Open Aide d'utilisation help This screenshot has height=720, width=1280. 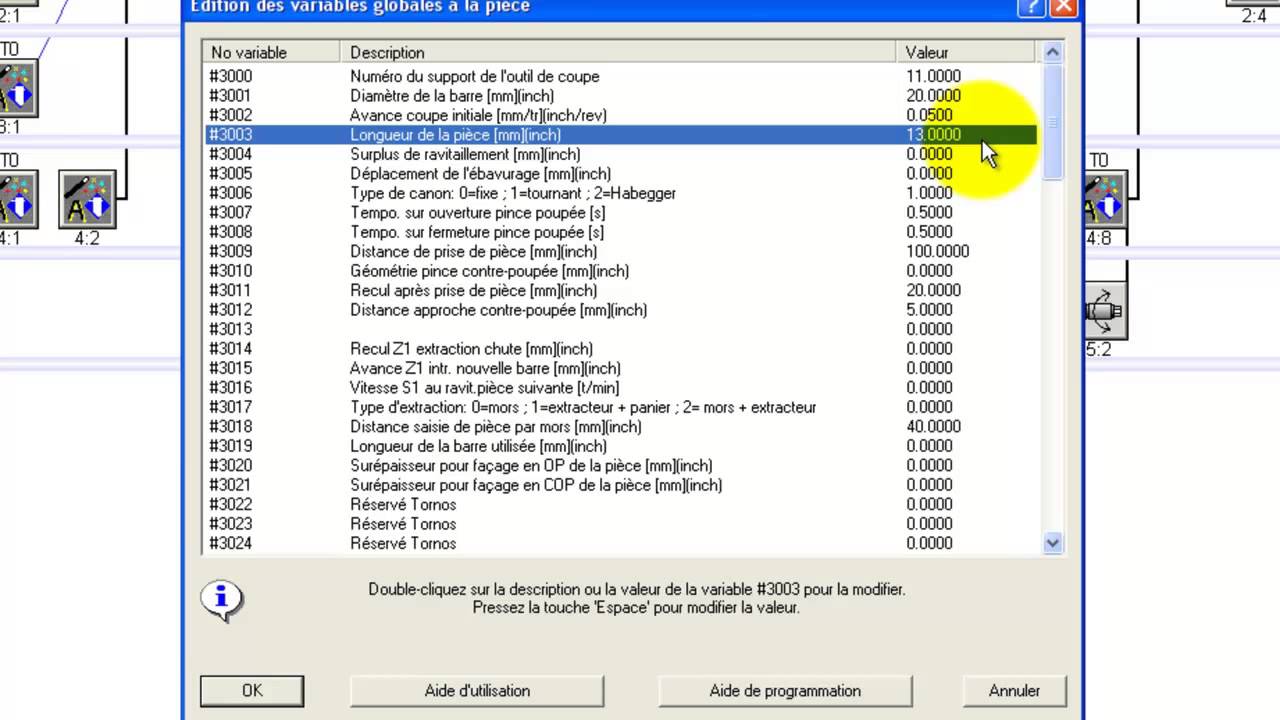(477, 691)
